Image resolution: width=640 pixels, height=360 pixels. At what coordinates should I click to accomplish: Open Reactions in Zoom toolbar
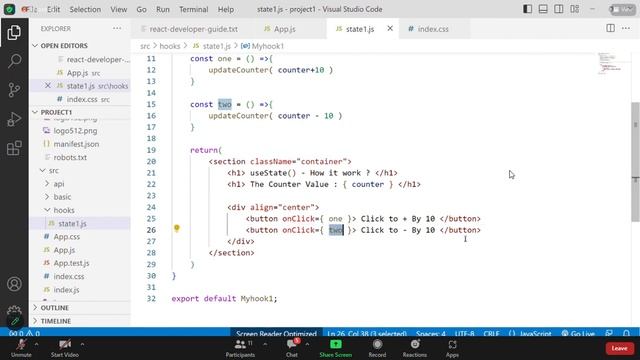[415, 348]
